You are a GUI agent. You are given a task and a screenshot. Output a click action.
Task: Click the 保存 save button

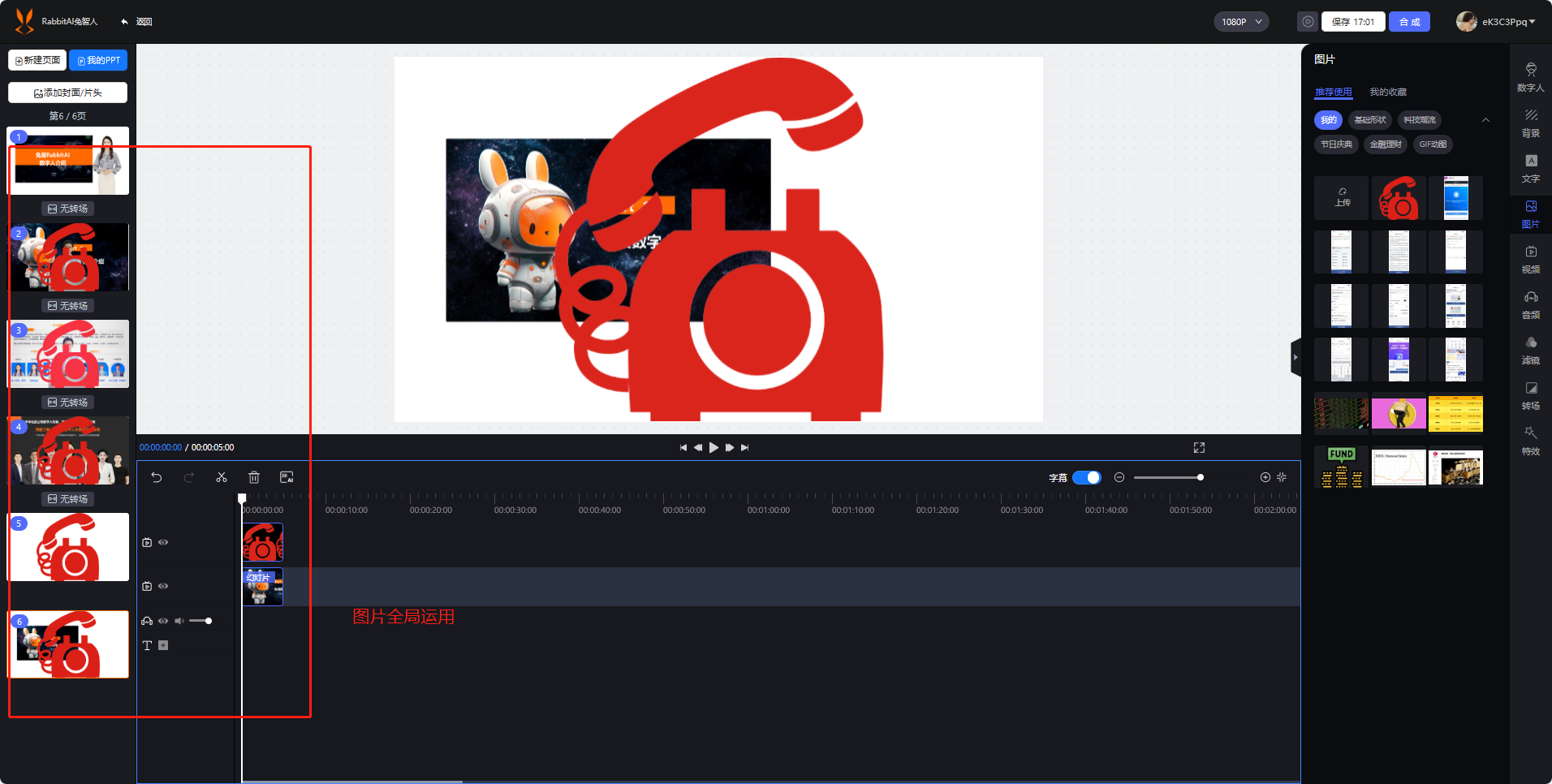point(1353,22)
